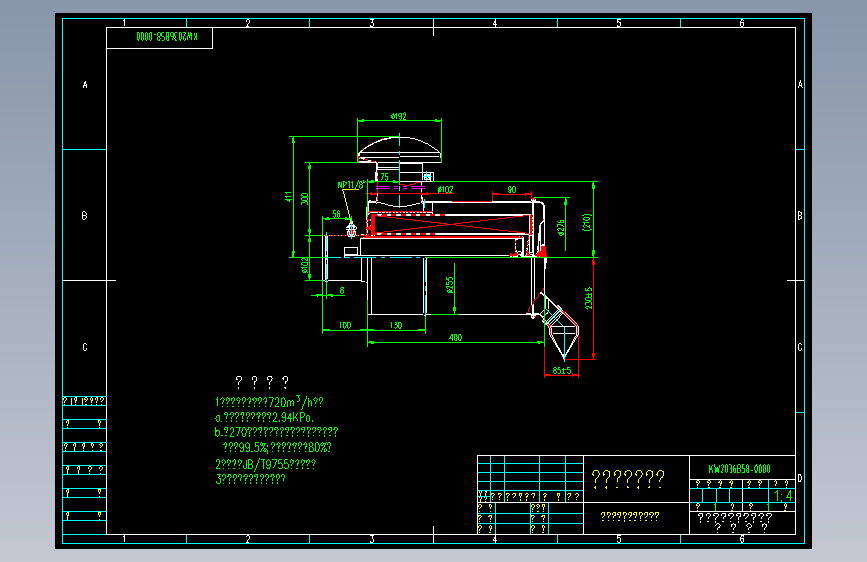Select the 130 horizontal dimension value
The image size is (867, 562).
click(x=396, y=325)
